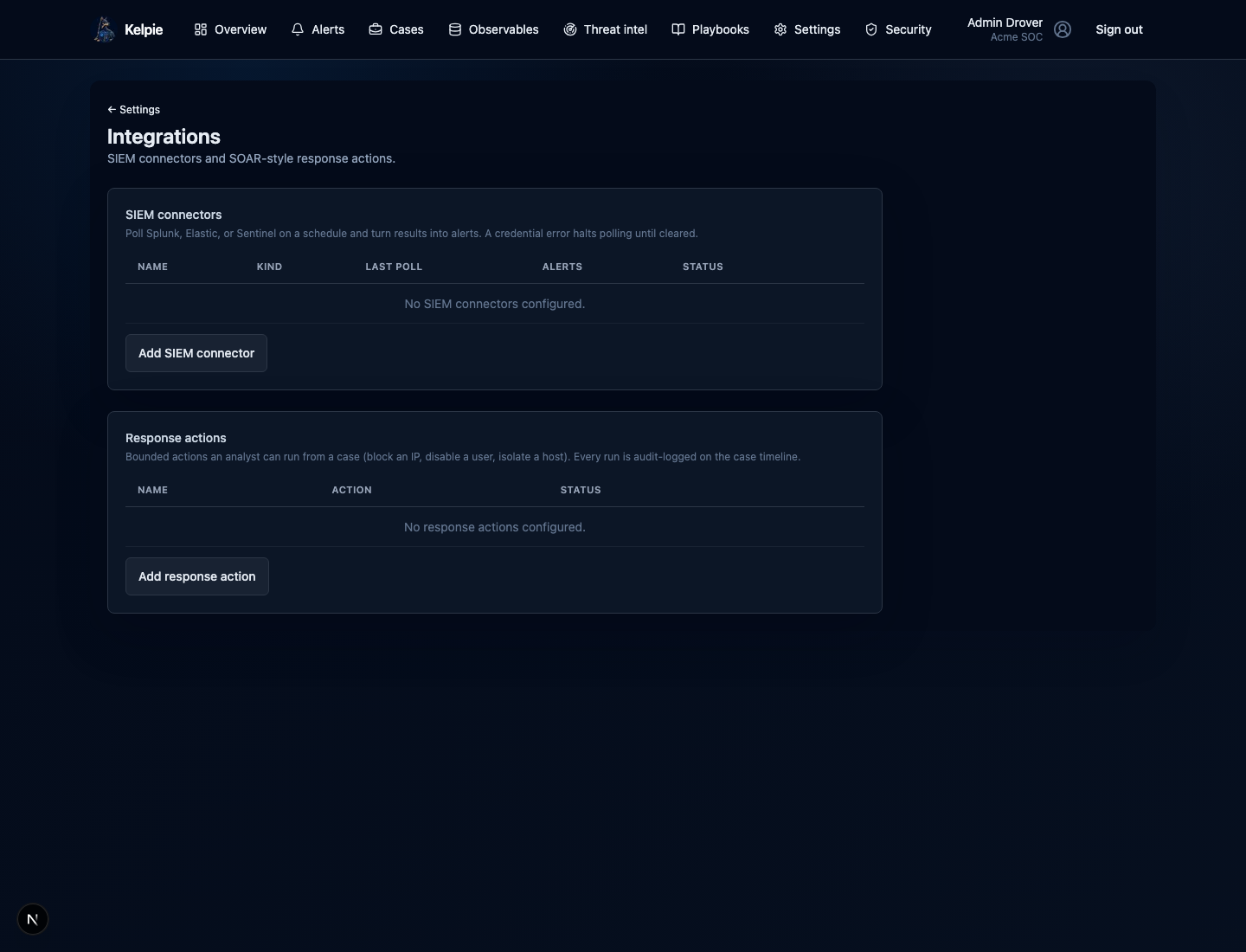The image size is (1246, 952).
Task: Click NAME header in SIEM connectors table
Action: 152,267
